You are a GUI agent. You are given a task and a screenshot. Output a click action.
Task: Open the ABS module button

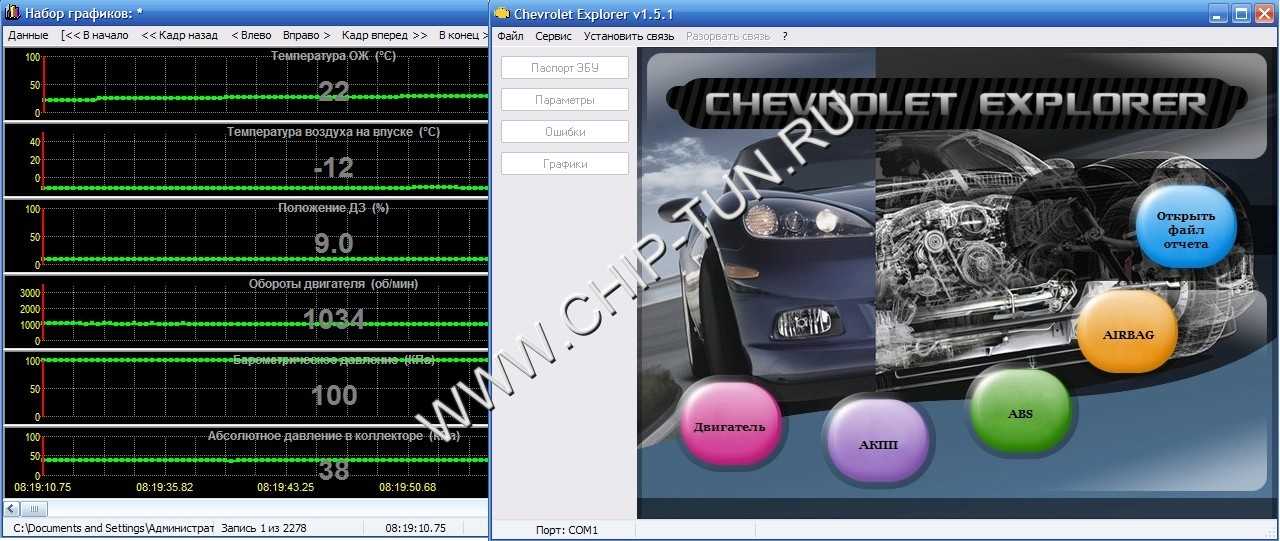(1020, 412)
